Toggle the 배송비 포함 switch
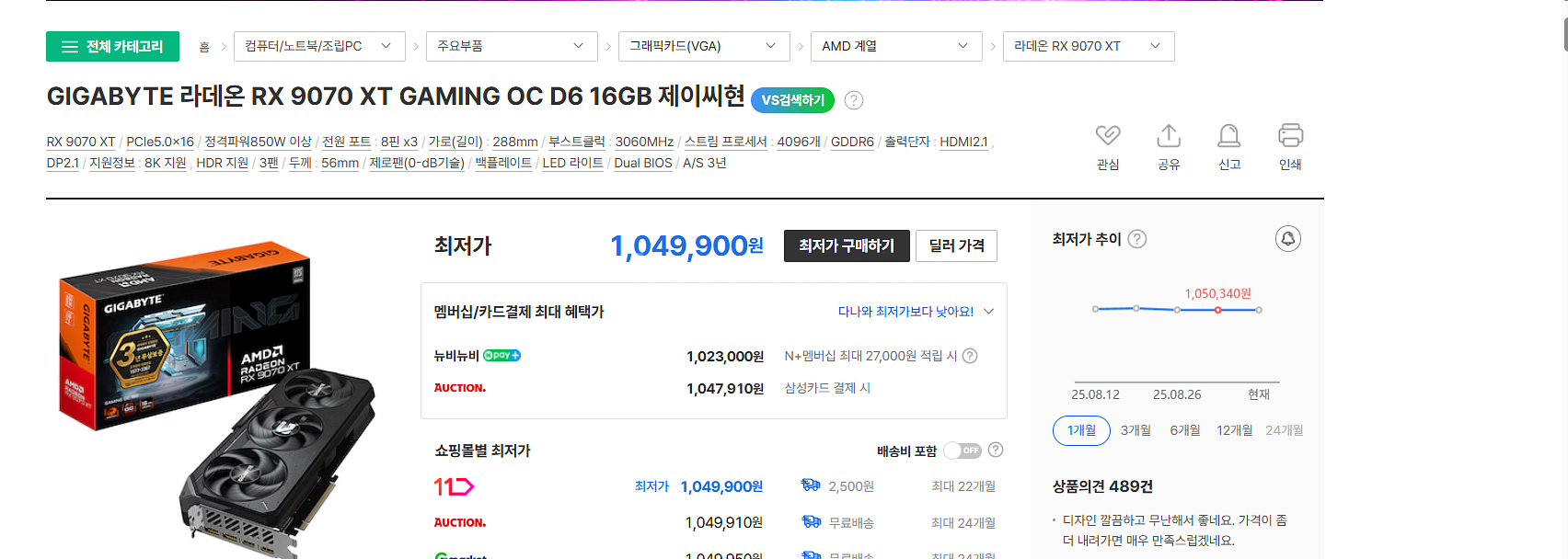Screen dimensions: 1568x559 pyautogui.click(x=963, y=451)
